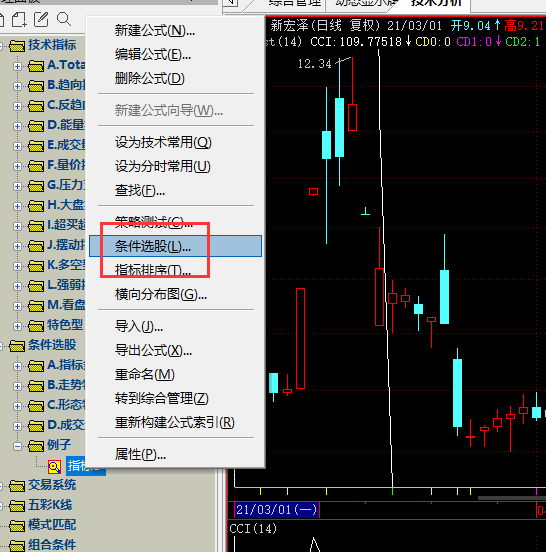Click the 12.34 high price label

click(314, 64)
